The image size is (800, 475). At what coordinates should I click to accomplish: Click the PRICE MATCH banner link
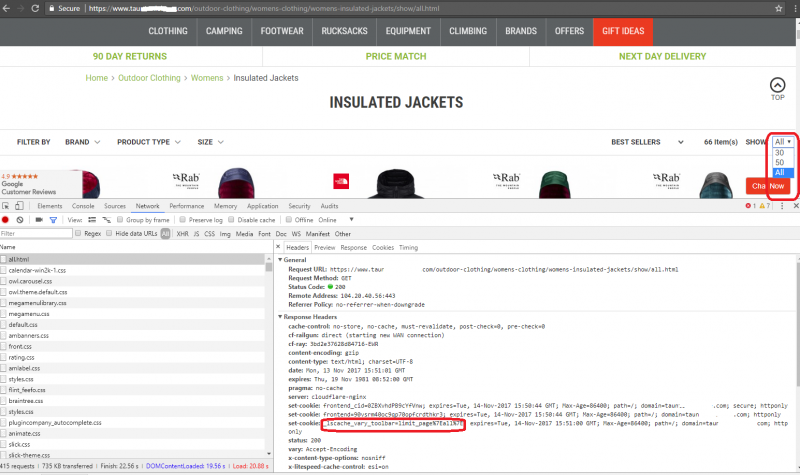(396, 56)
